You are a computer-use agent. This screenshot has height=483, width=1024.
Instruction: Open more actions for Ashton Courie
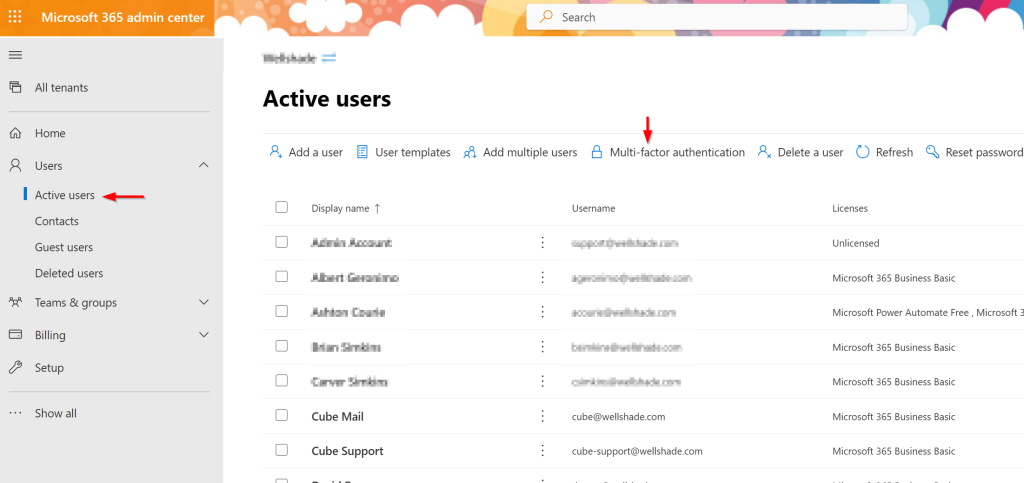pyautogui.click(x=542, y=312)
